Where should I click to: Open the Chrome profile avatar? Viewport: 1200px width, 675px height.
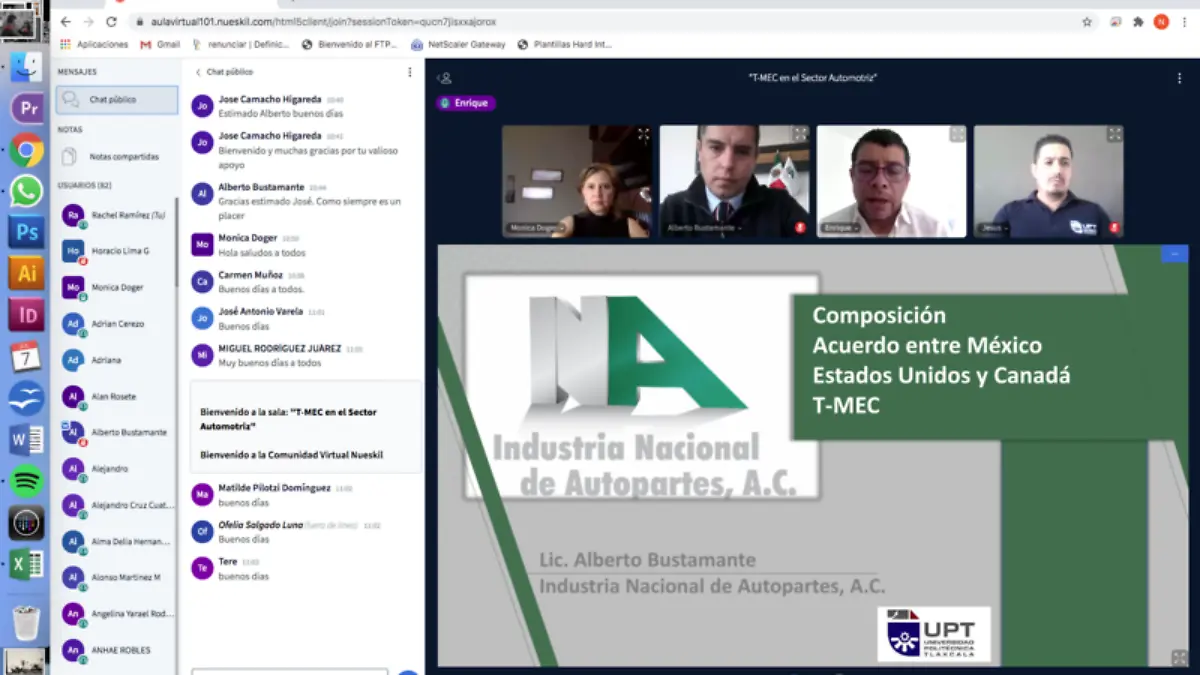click(x=1161, y=21)
